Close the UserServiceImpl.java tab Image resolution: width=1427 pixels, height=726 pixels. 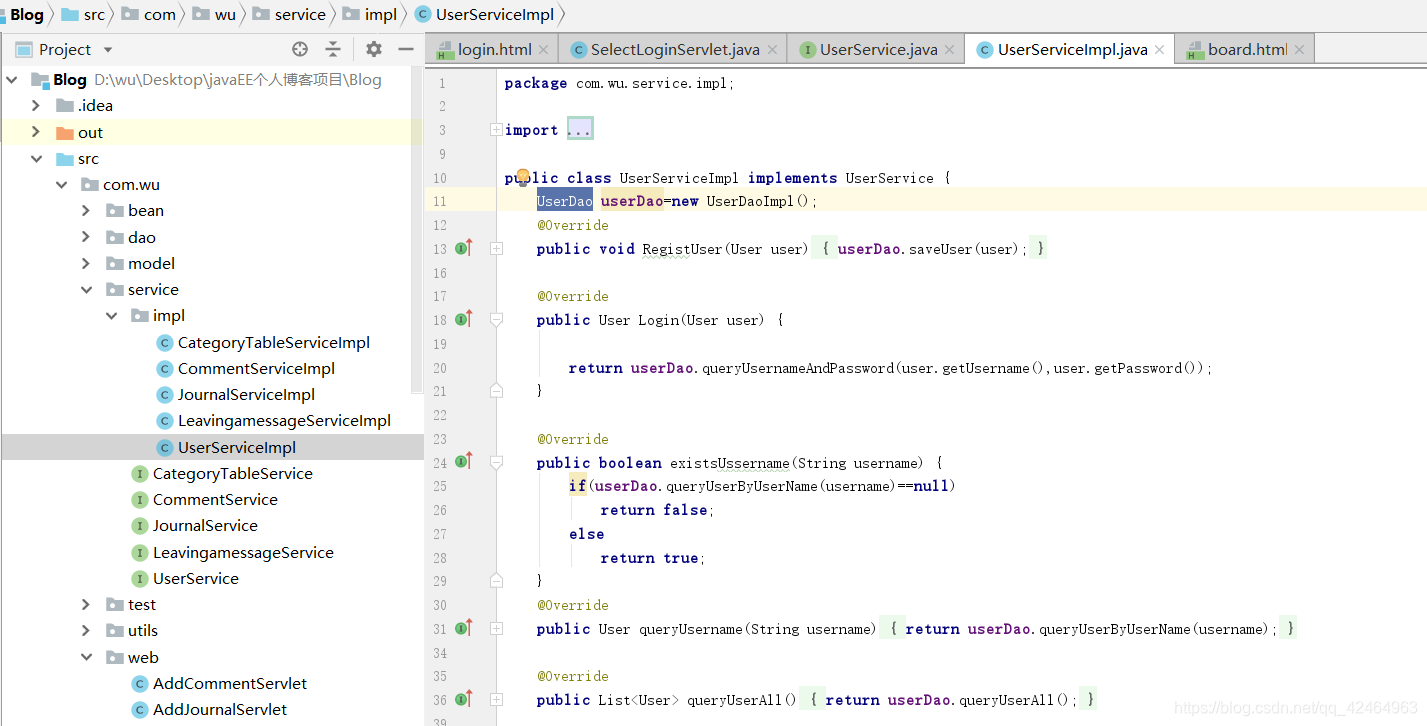pos(1159,49)
